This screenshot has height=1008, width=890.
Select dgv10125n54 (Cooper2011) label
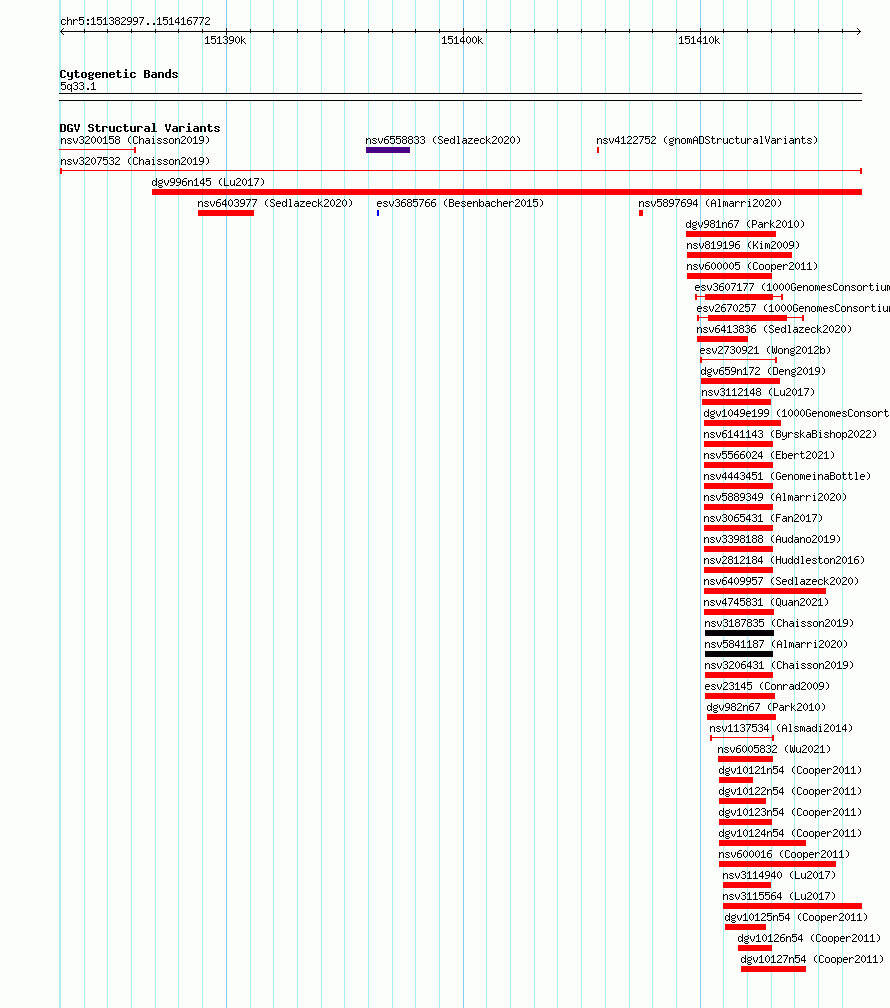point(796,917)
